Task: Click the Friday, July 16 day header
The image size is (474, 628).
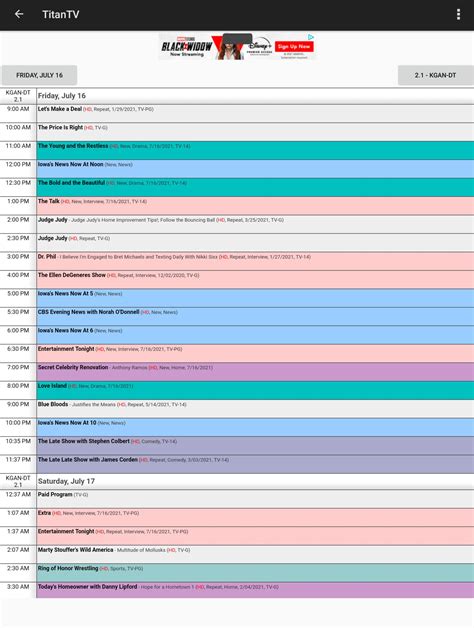Action: (x=255, y=96)
